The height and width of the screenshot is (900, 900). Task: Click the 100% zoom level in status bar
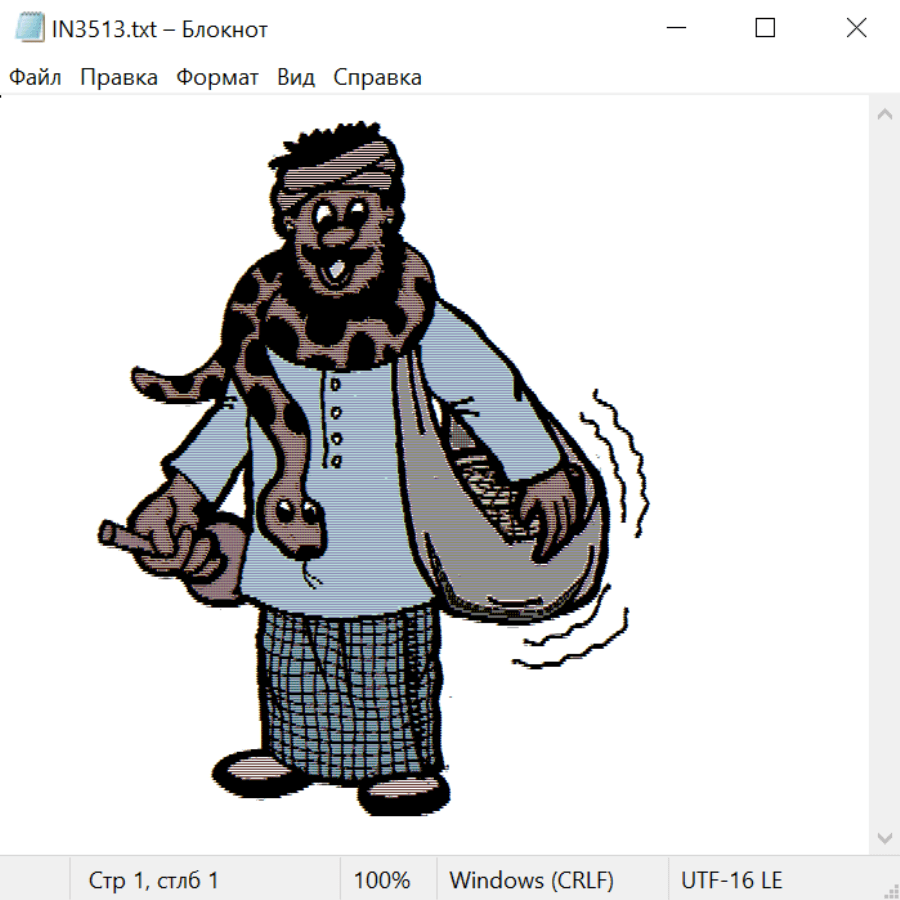pos(382,881)
